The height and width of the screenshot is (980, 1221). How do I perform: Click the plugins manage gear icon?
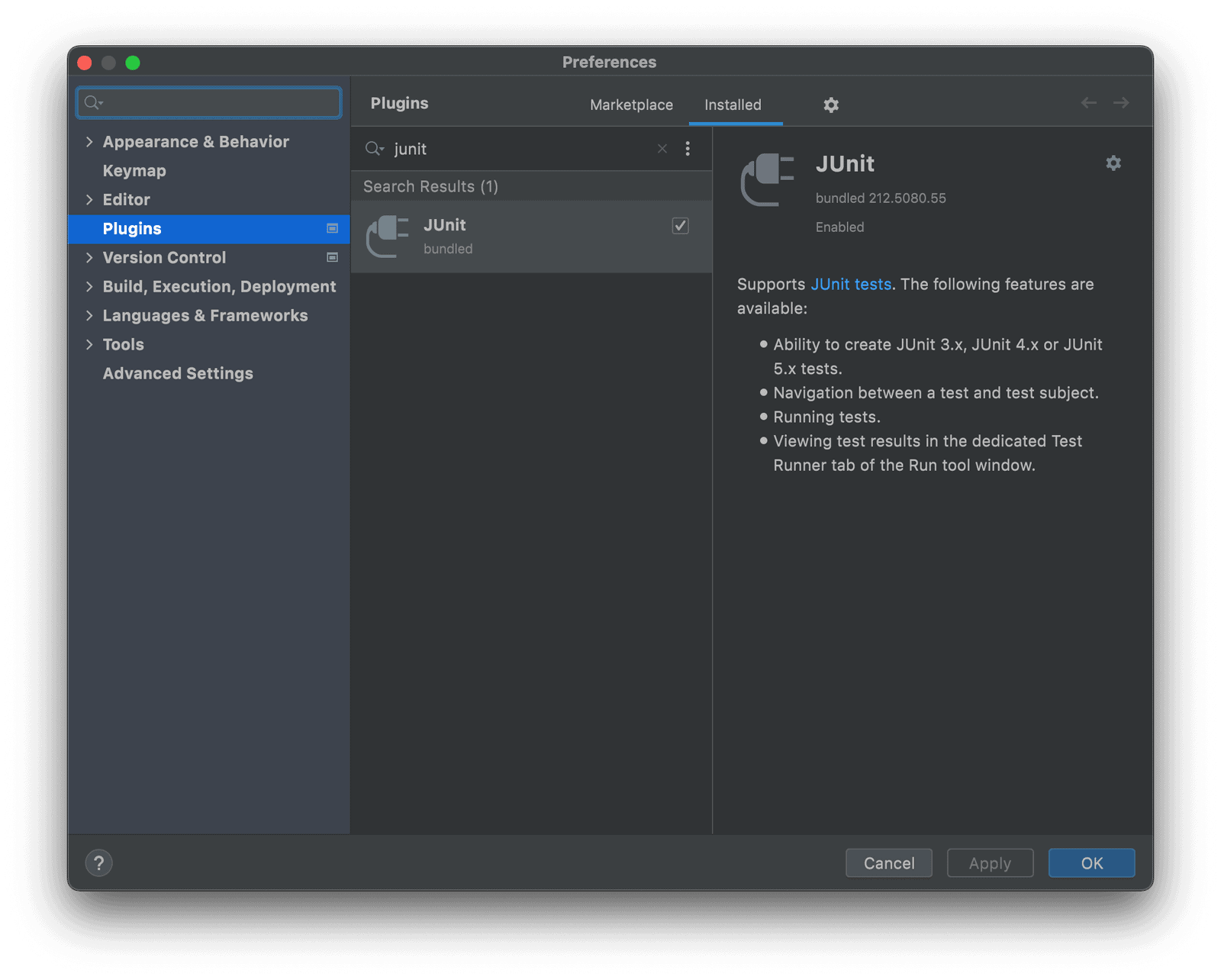pyautogui.click(x=831, y=105)
